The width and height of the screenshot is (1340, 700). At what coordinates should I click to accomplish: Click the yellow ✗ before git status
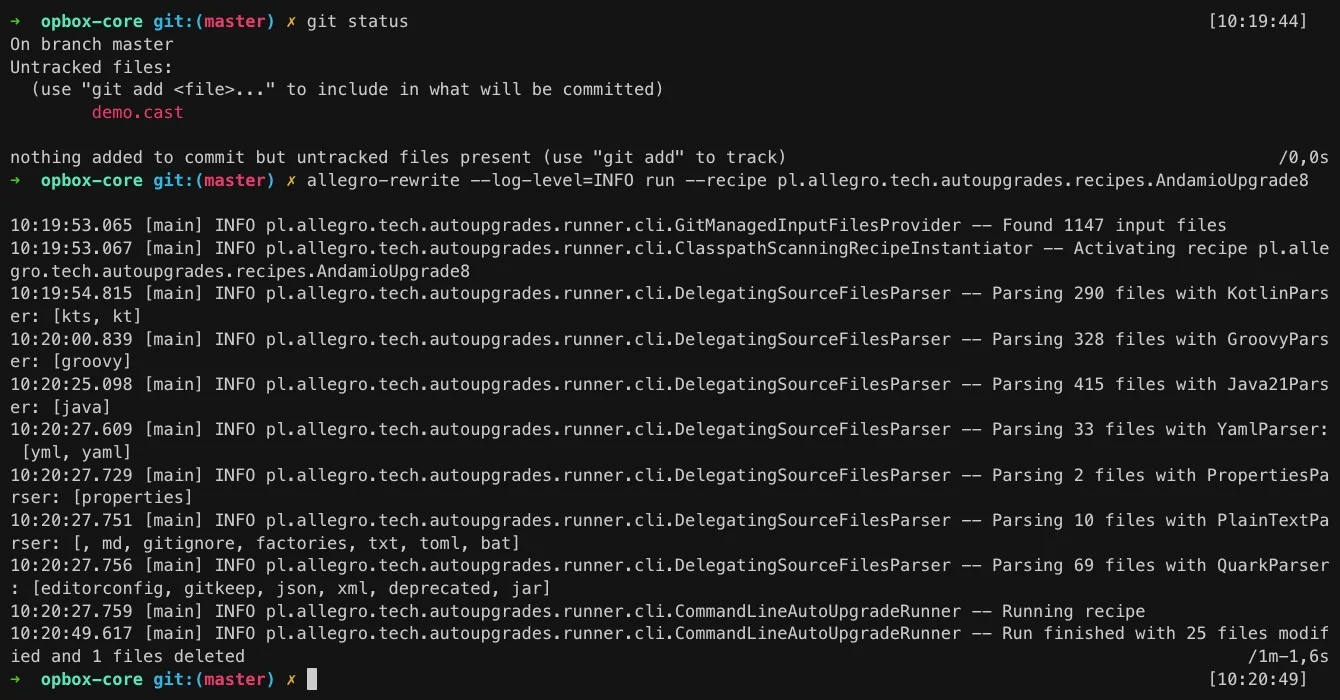point(291,21)
